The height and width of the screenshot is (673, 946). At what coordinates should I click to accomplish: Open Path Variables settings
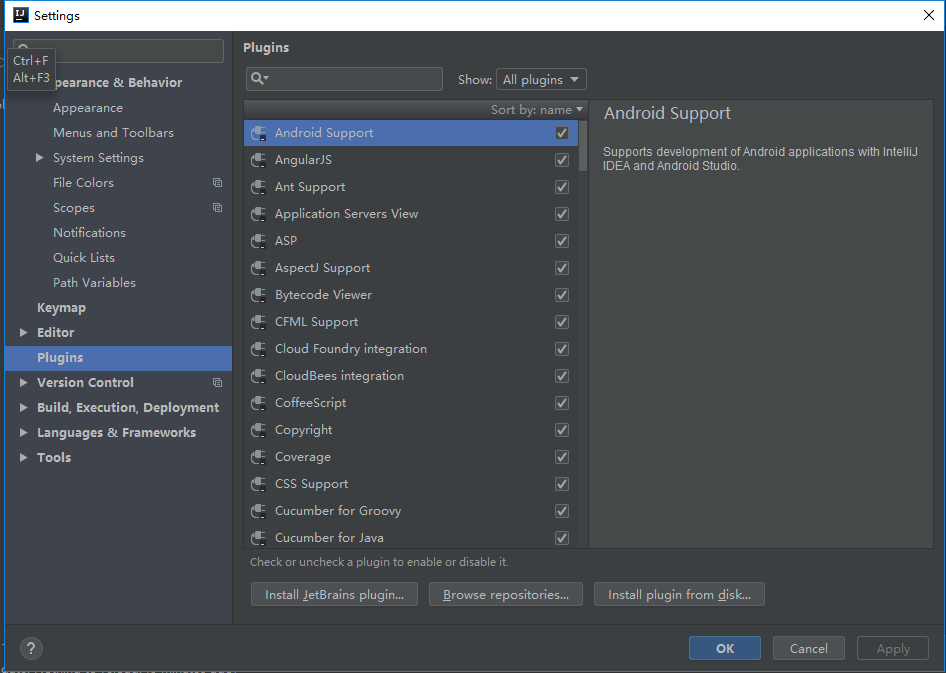(x=94, y=283)
